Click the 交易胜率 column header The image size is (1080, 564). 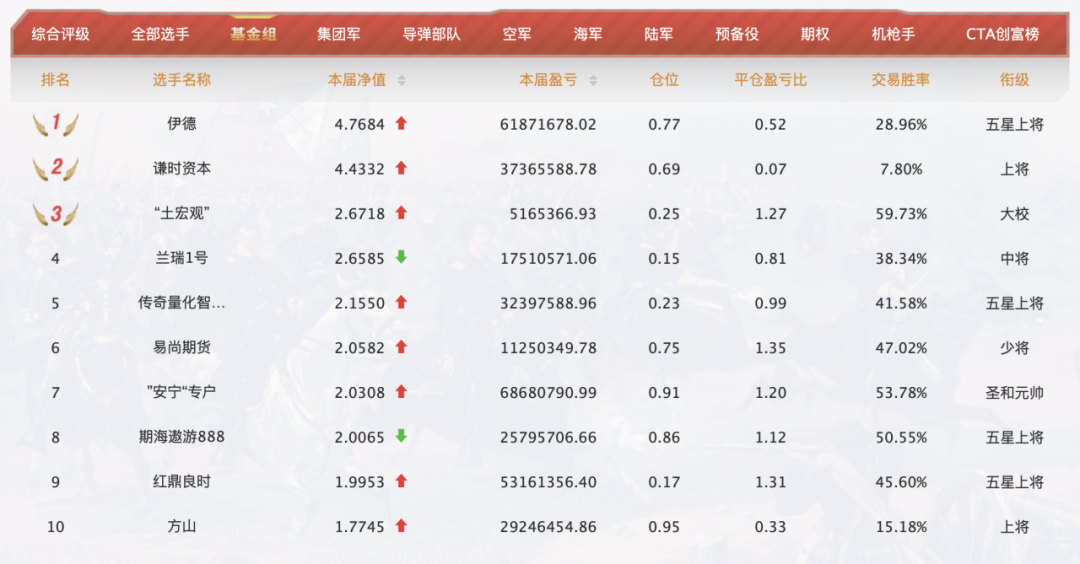click(x=900, y=80)
